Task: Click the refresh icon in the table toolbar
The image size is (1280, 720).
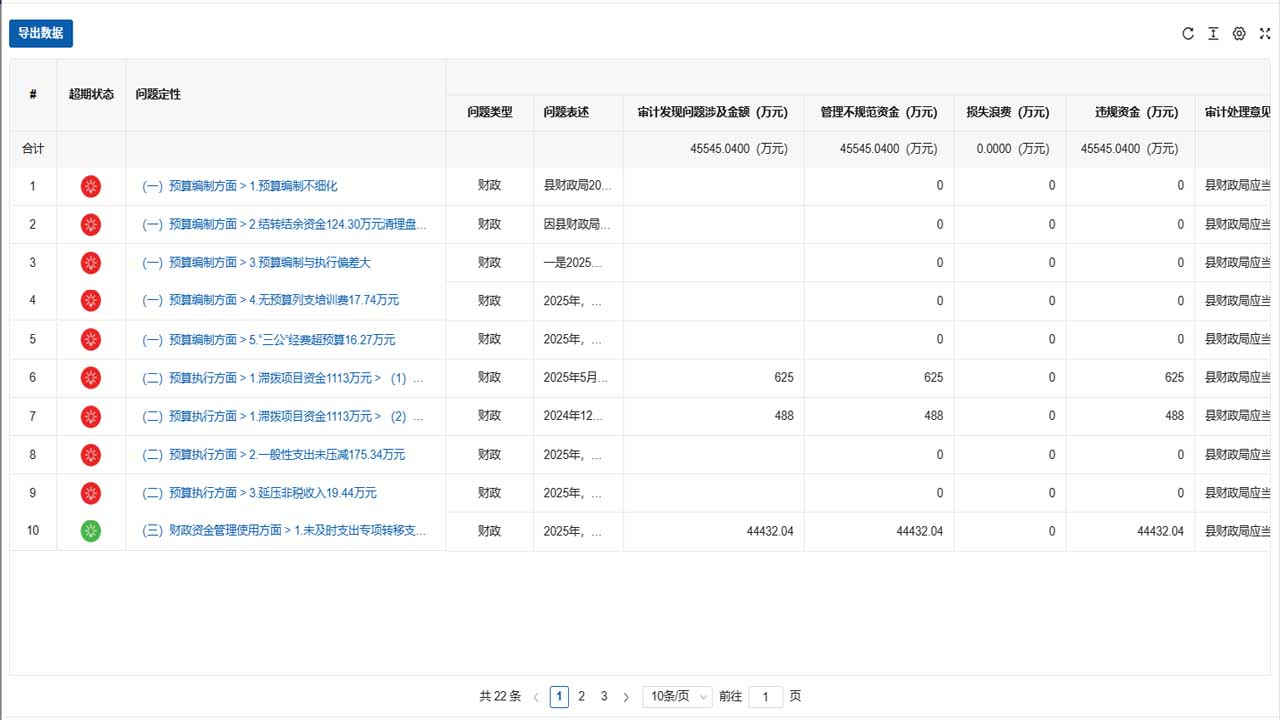Action: click(1188, 33)
